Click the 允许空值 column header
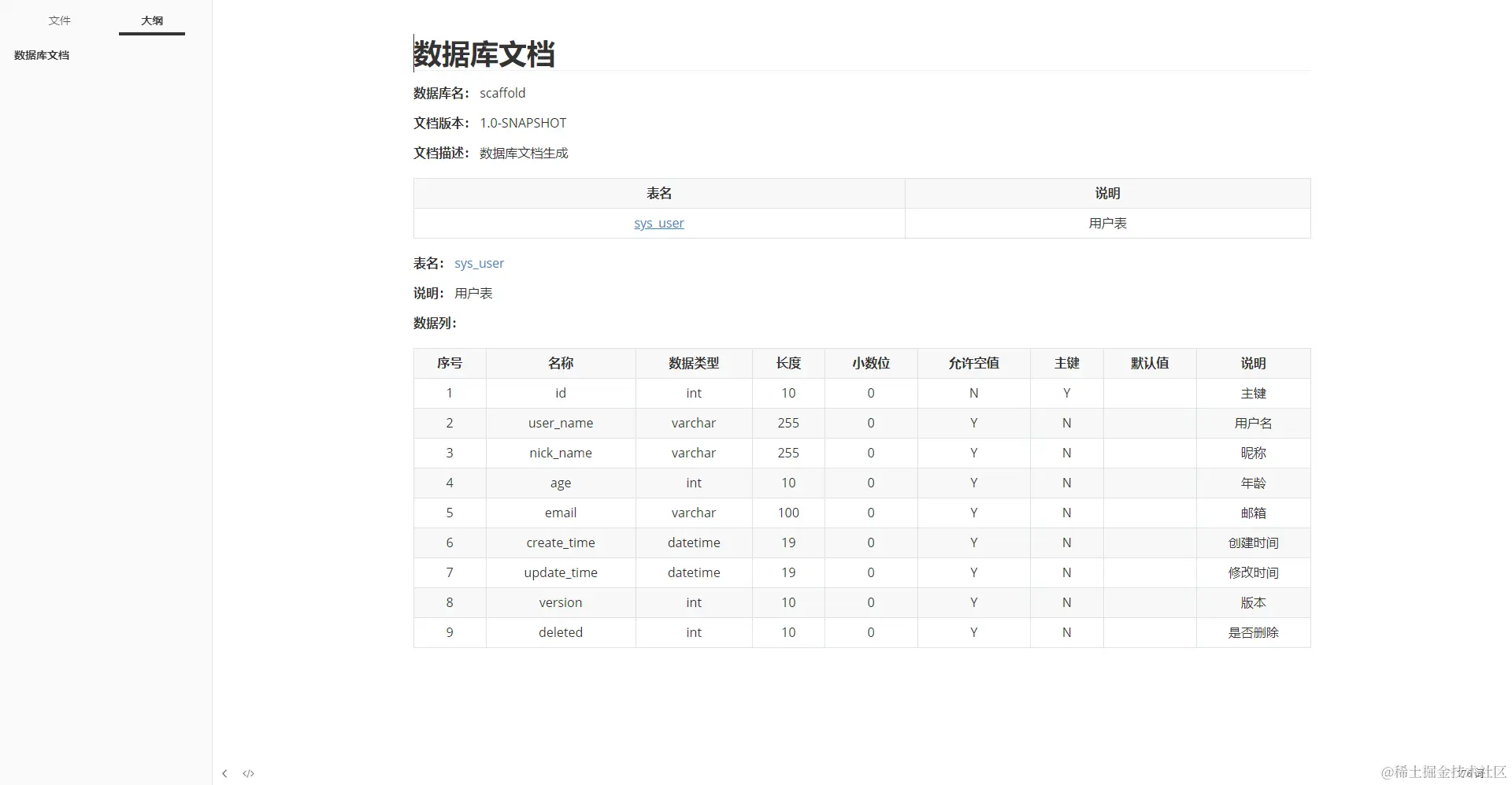This screenshot has width=1512, height=785. [973, 363]
